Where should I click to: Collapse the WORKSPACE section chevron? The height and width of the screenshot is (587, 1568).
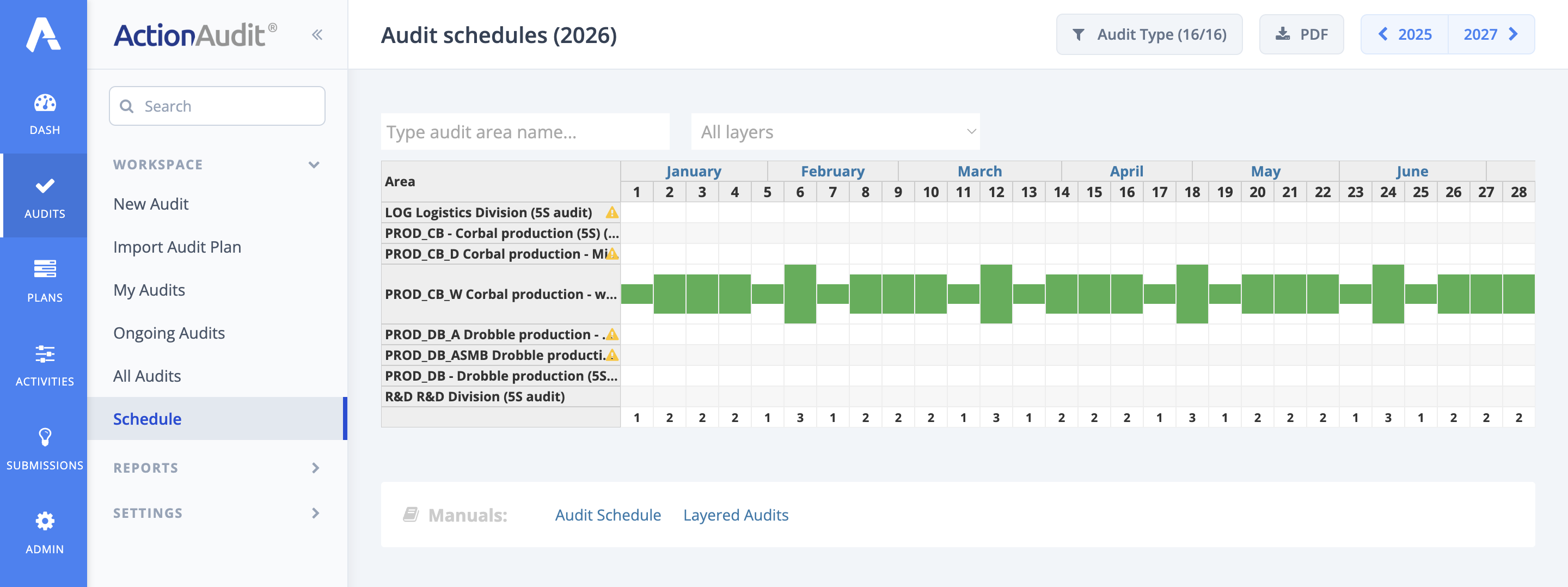coord(314,164)
